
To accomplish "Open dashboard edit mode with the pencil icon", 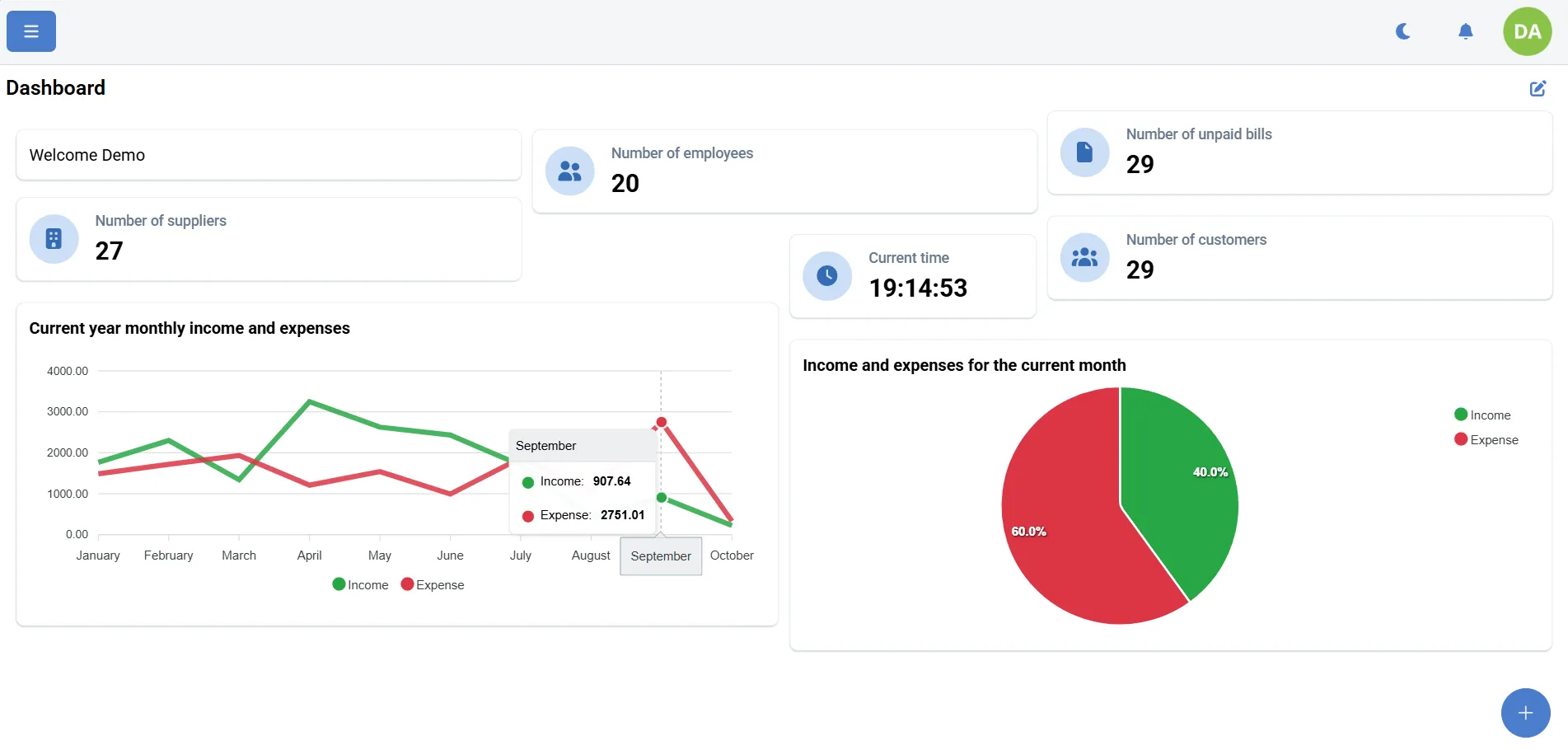I will tap(1538, 87).
